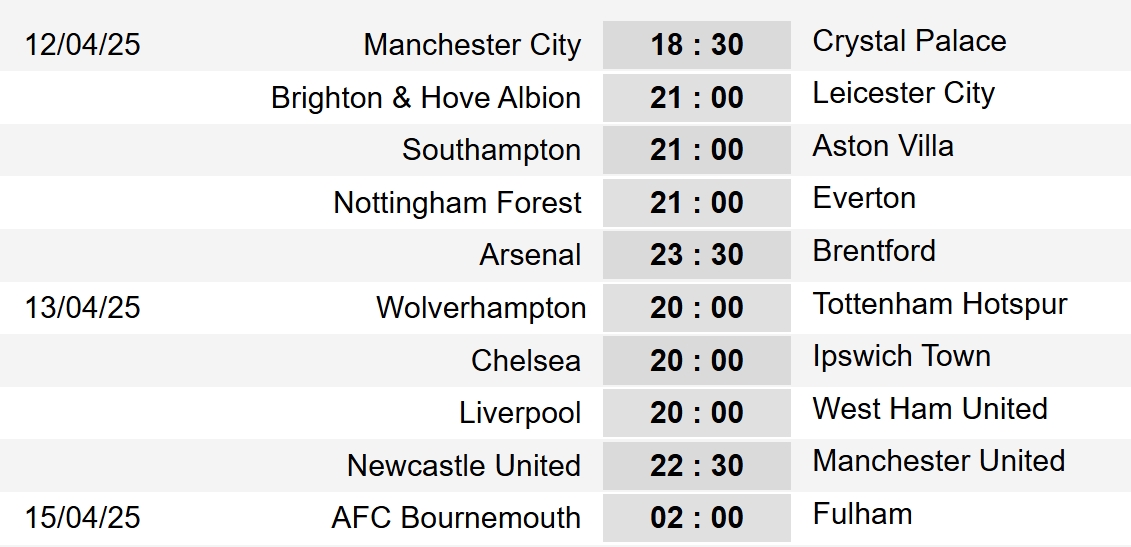The image size is (1131, 547).
Task: Select the 23 : 30 kickoff time box
Action: [x=697, y=255]
